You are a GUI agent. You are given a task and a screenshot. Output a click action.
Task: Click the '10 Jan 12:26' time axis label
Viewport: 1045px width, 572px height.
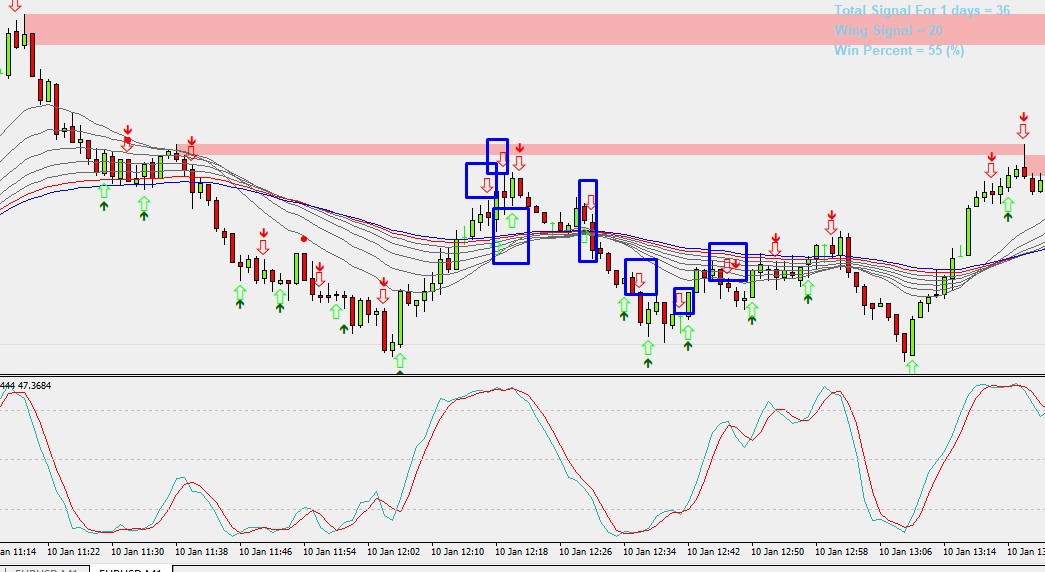pos(585,552)
